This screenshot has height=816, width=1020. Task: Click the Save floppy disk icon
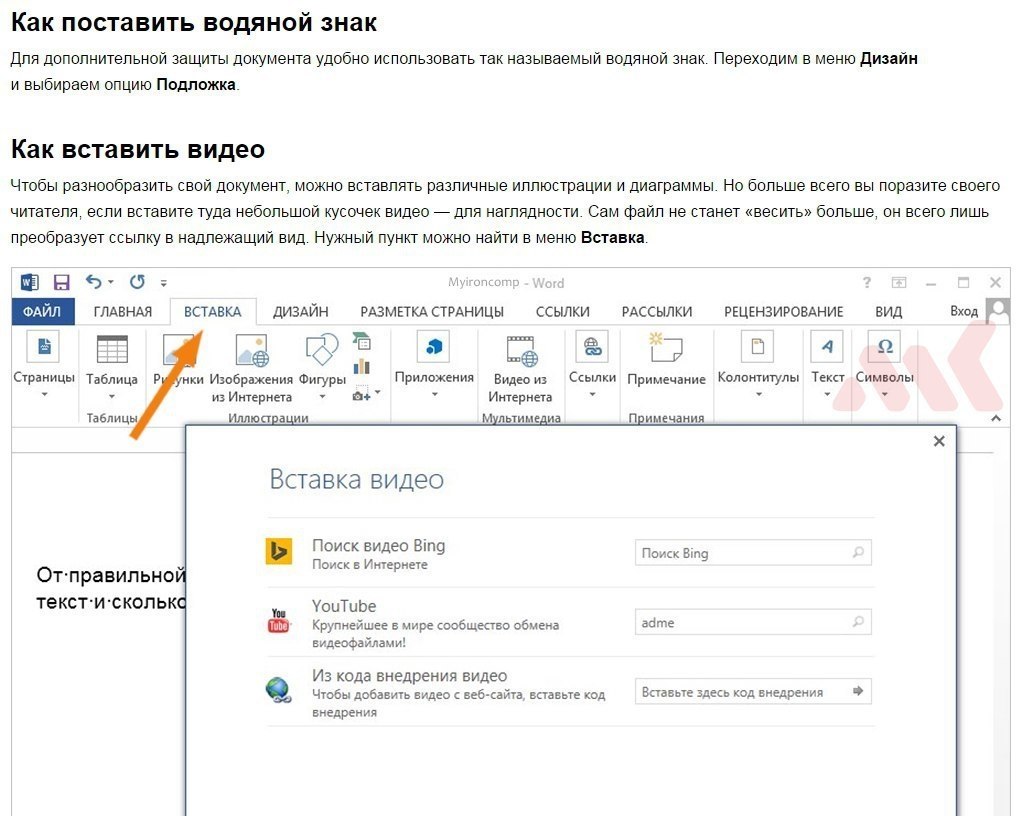pyautogui.click(x=61, y=282)
